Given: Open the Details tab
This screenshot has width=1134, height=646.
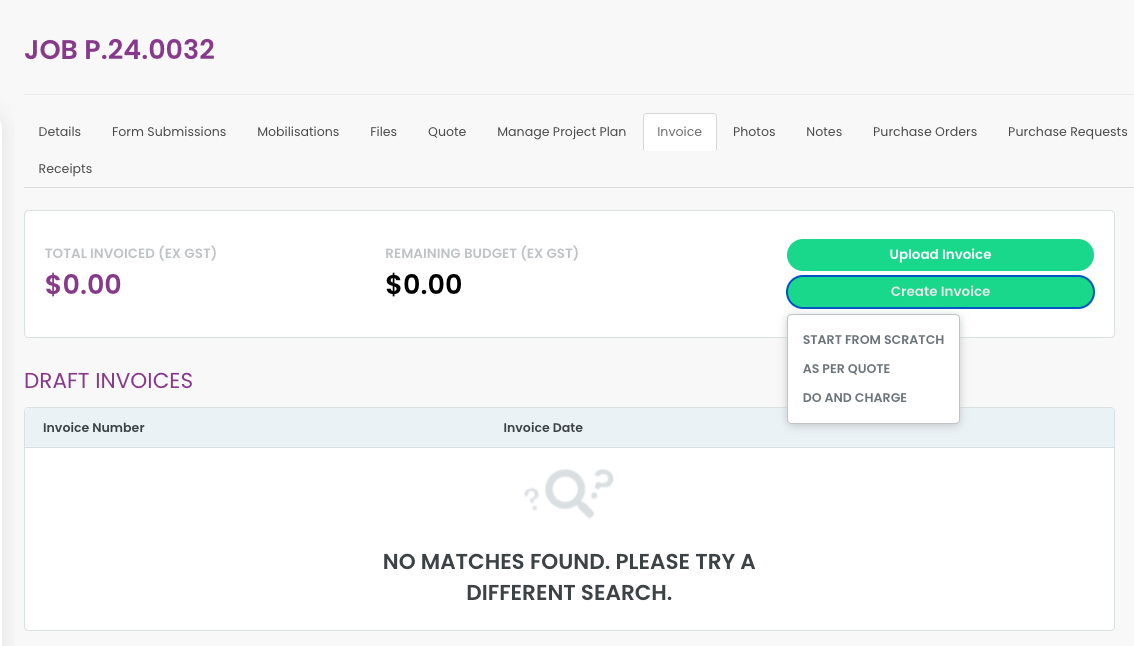Looking at the screenshot, I should tap(59, 132).
